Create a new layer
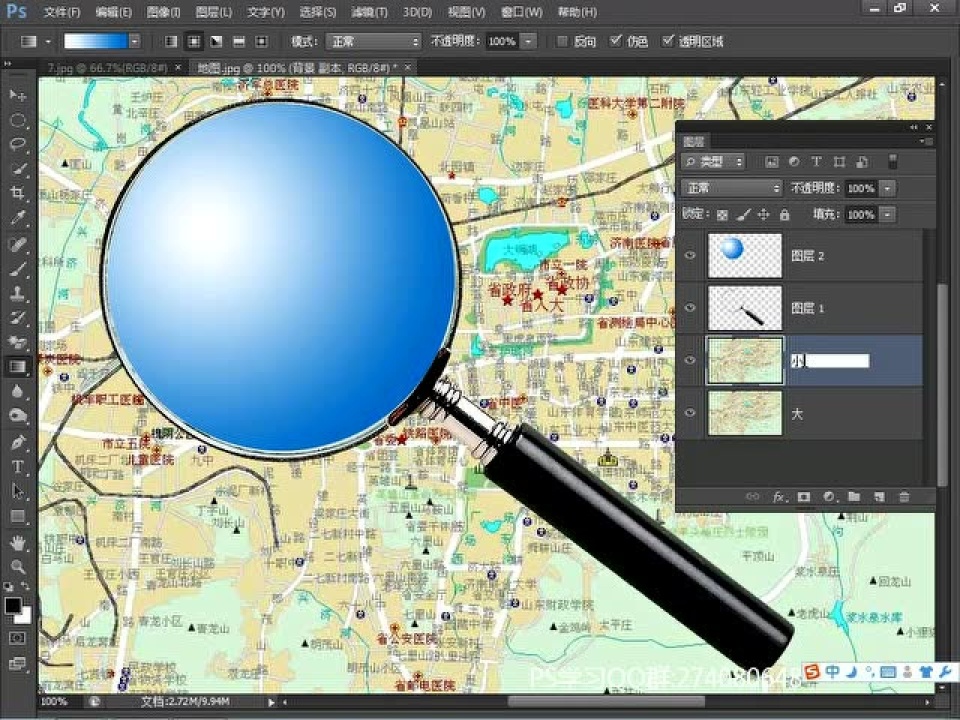This screenshot has height=720, width=960. (879, 497)
